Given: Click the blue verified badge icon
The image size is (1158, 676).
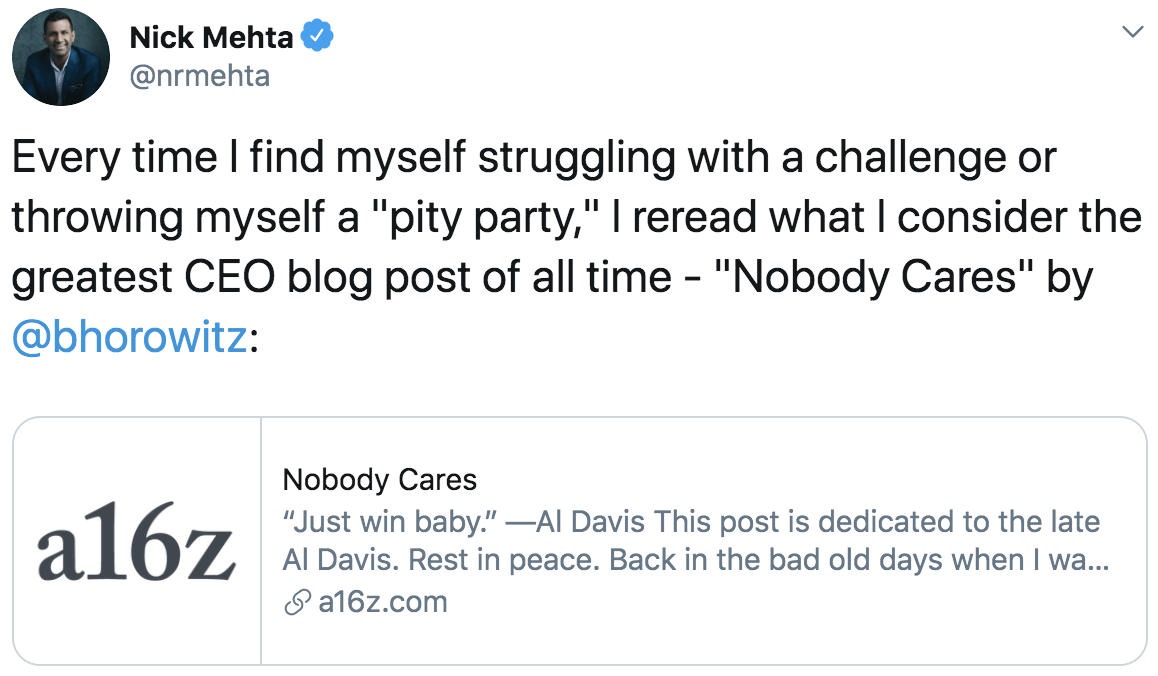Looking at the screenshot, I should [x=318, y=36].
